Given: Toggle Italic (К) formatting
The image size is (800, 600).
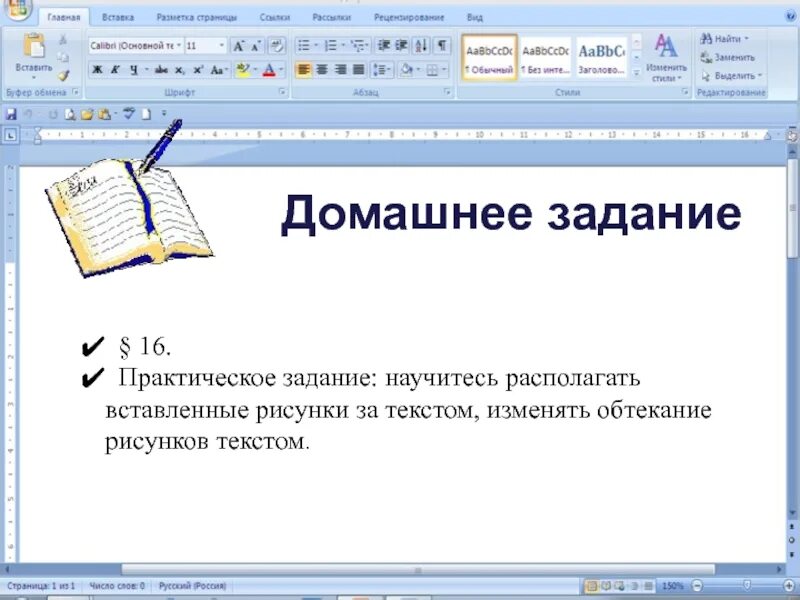Looking at the screenshot, I should [x=115, y=70].
